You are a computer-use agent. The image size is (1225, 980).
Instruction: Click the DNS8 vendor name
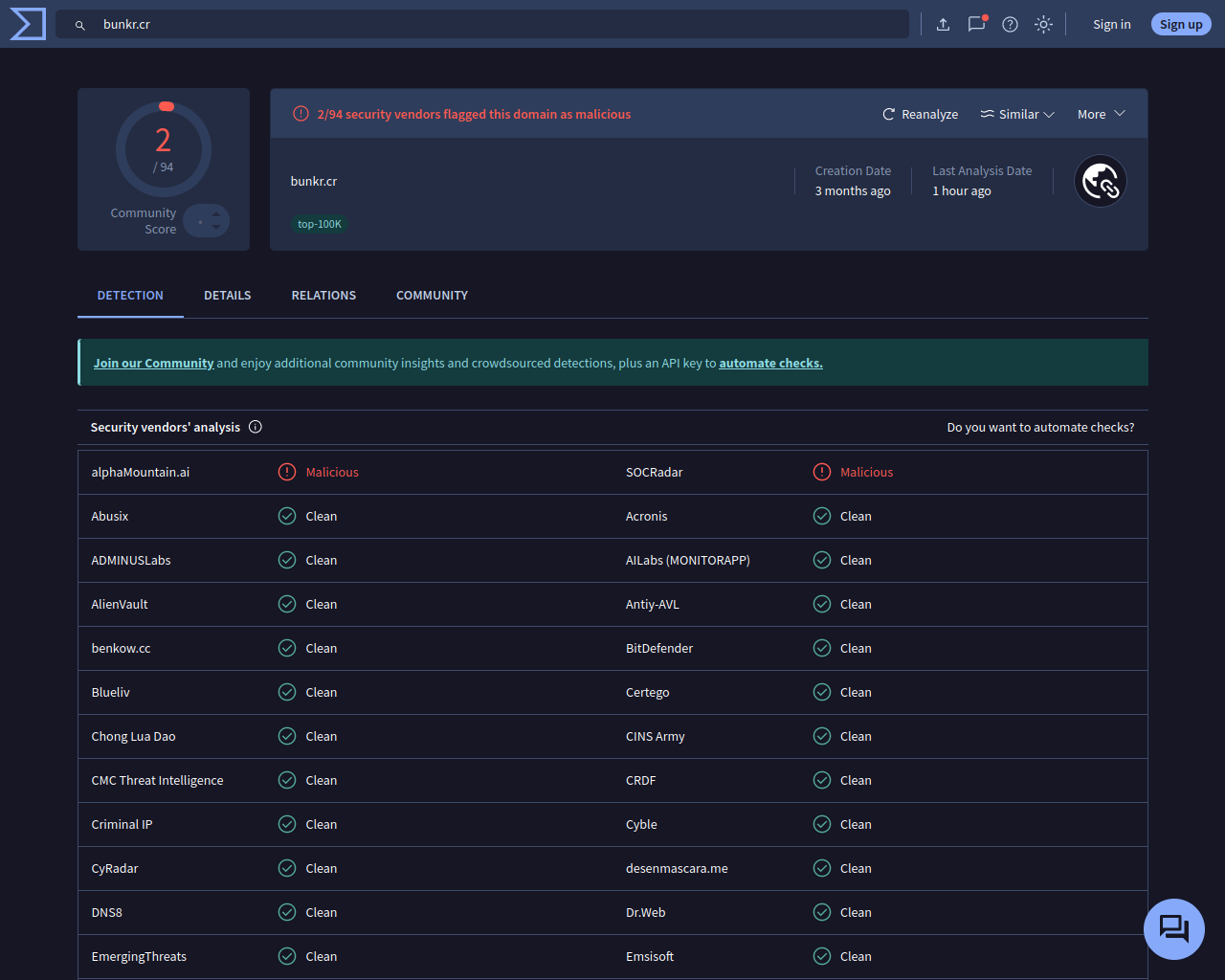[106, 912]
